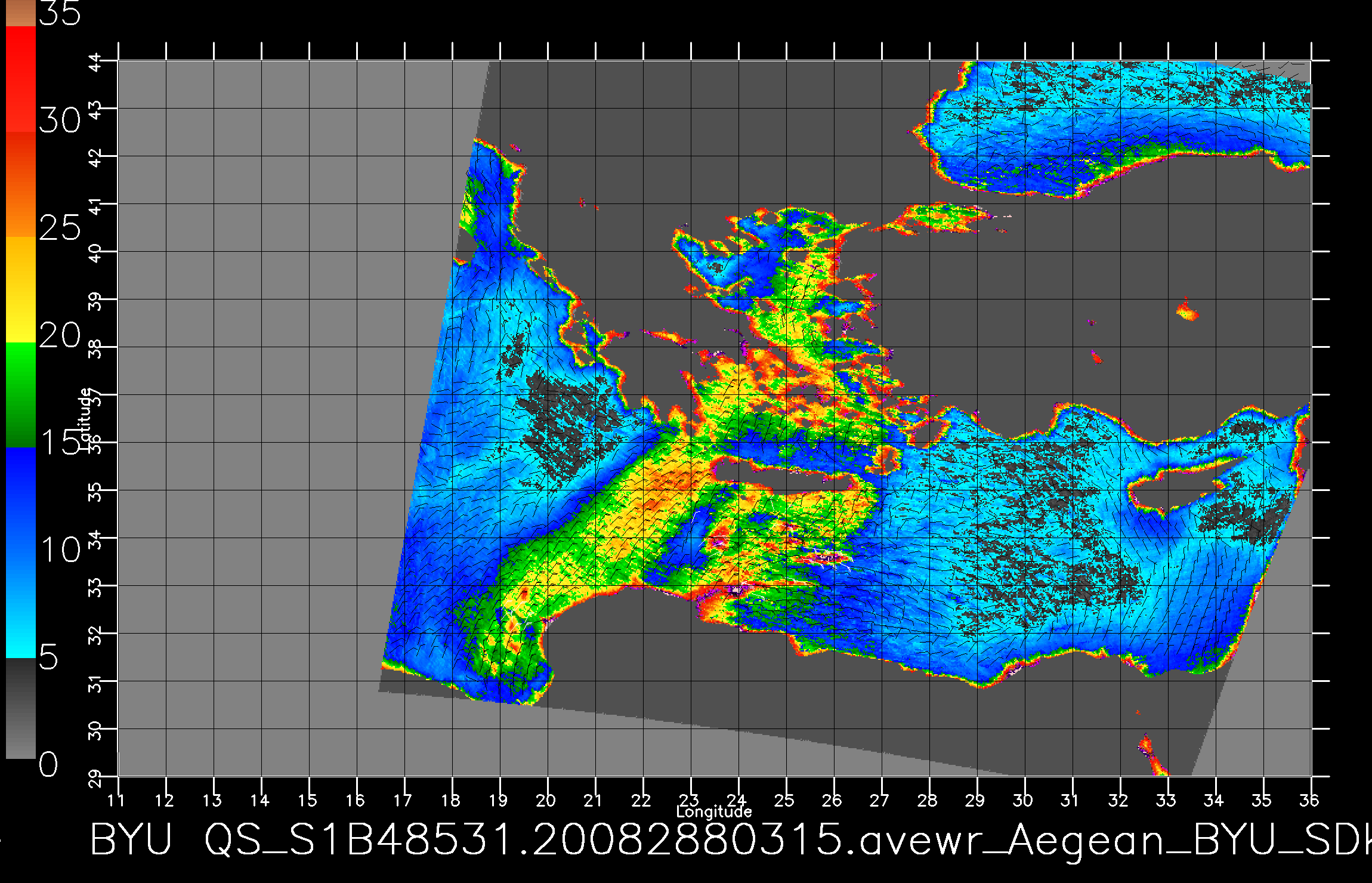Click the color scale label '30'
Image resolution: width=1372 pixels, height=883 pixels.
point(60,121)
